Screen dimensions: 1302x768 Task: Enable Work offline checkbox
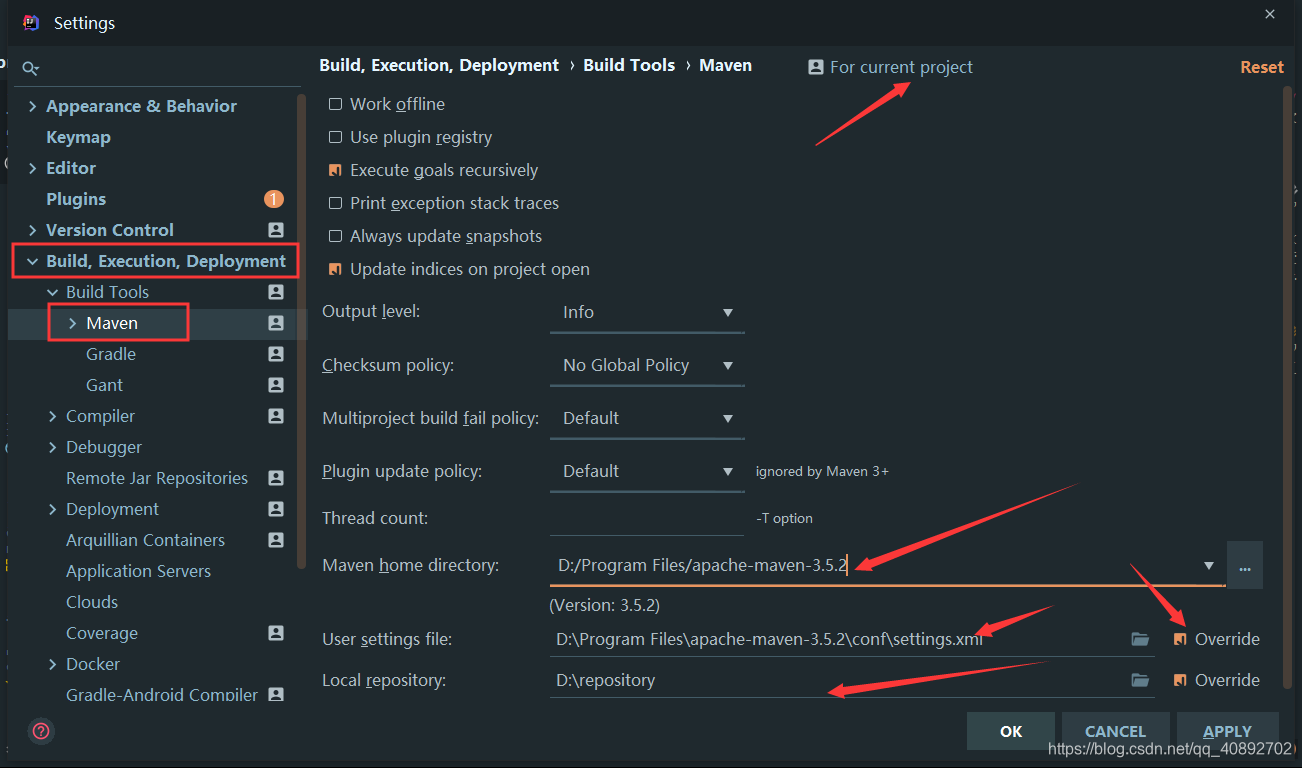(335, 104)
